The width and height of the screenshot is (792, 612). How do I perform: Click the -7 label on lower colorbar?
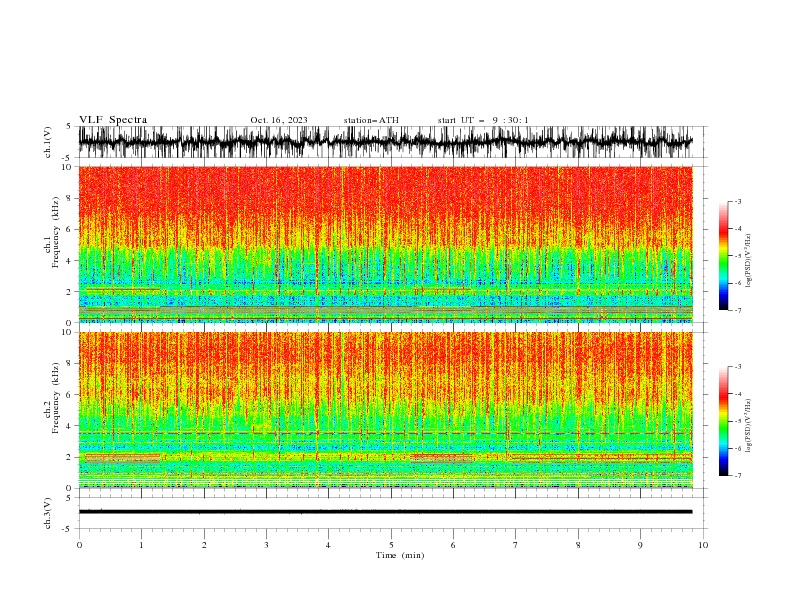[x=737, y=475]
